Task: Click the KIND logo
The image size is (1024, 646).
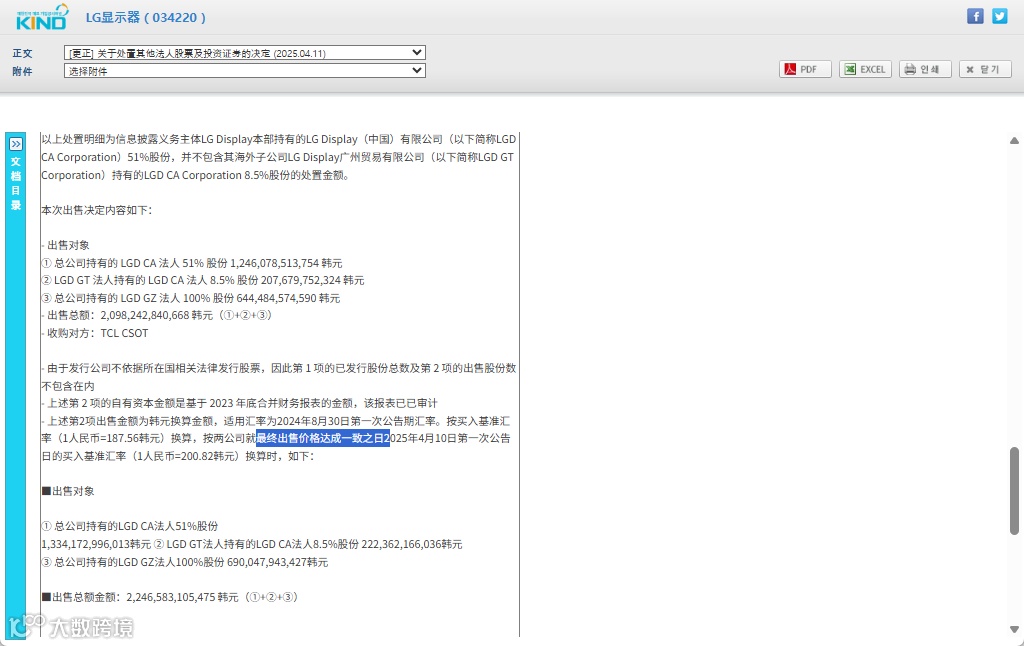Action: pyautogui.click(x=42, y=17)
